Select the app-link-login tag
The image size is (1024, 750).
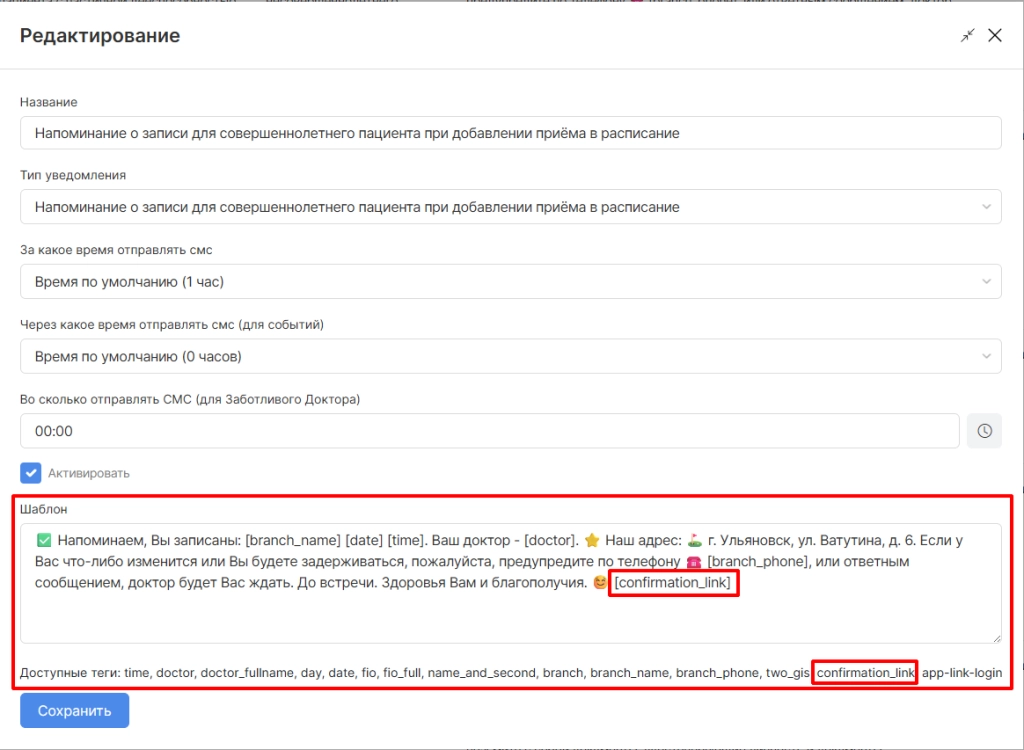(x=961, y=673)
